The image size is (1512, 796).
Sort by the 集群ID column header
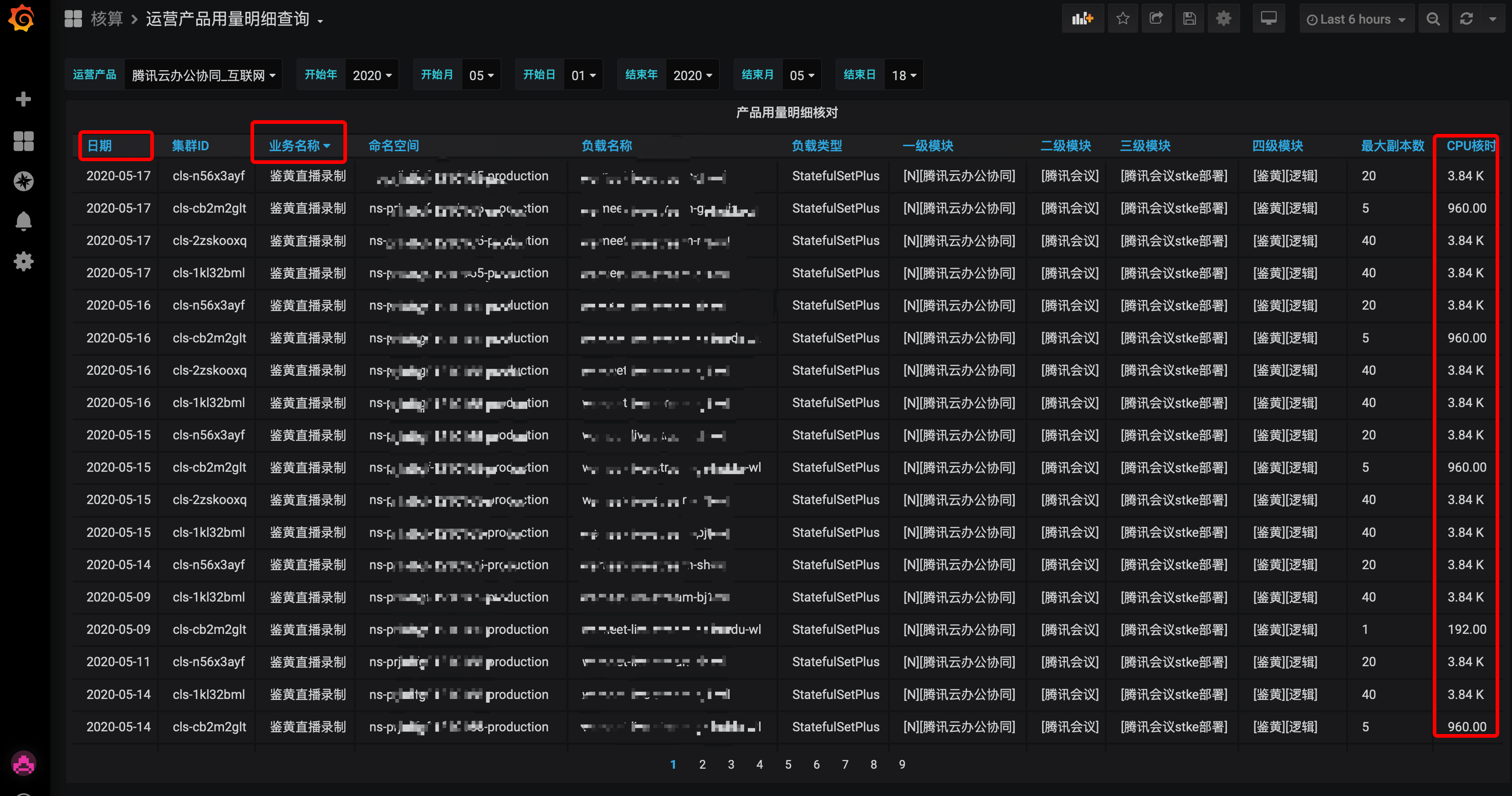pyautogui.click(x=190, y=146)
